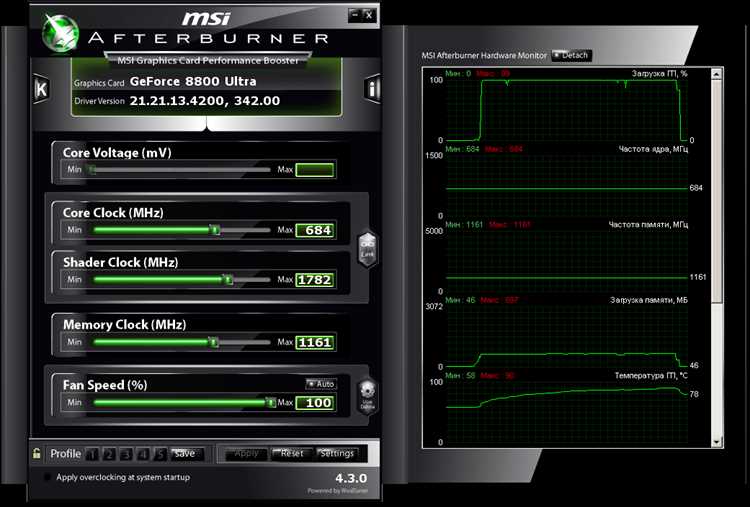
Task: Open the Settings dialog
Action: point(337,453)
